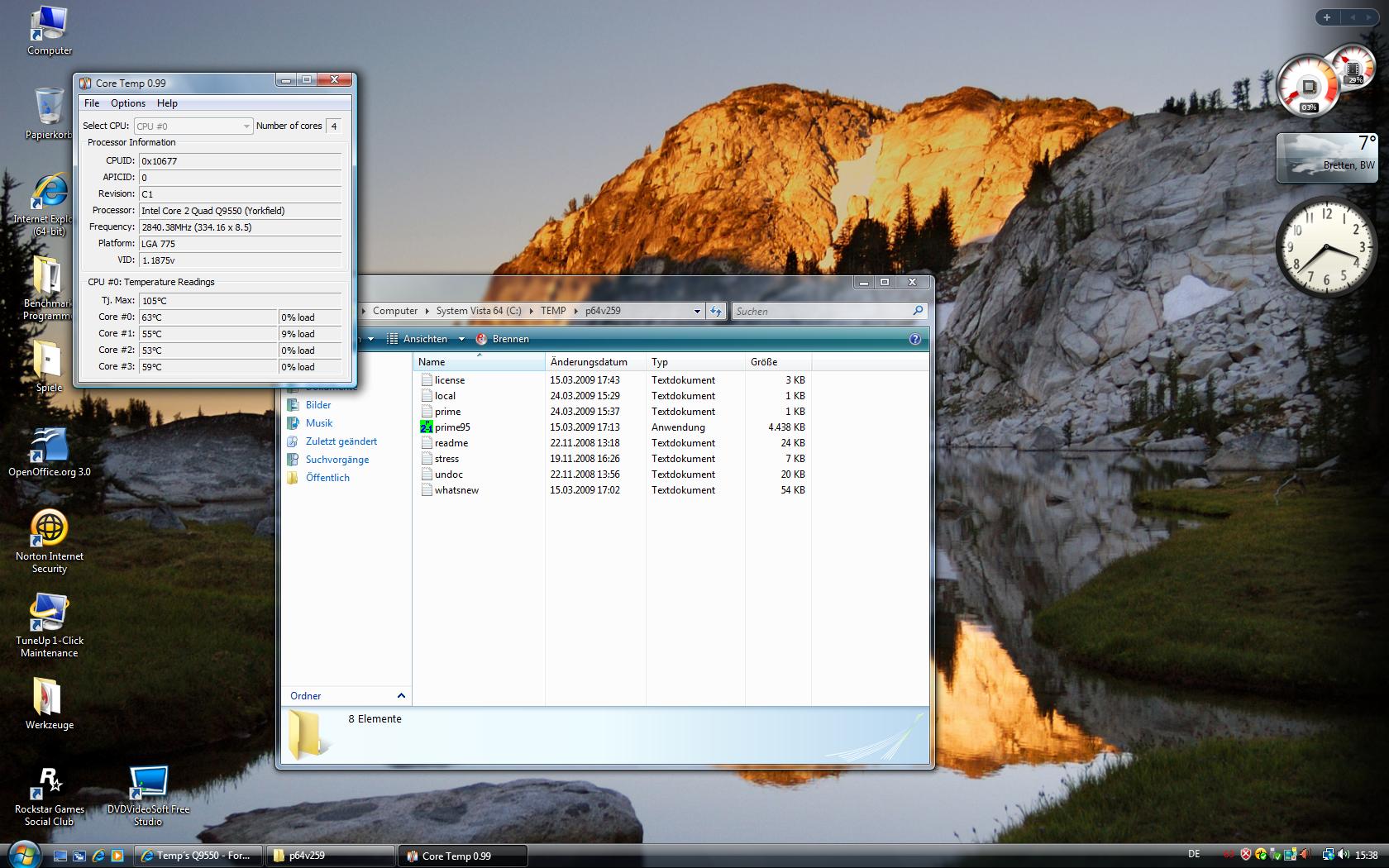Open the Musik favorite link
This screenshot has width=1389, height=868.
318,423
